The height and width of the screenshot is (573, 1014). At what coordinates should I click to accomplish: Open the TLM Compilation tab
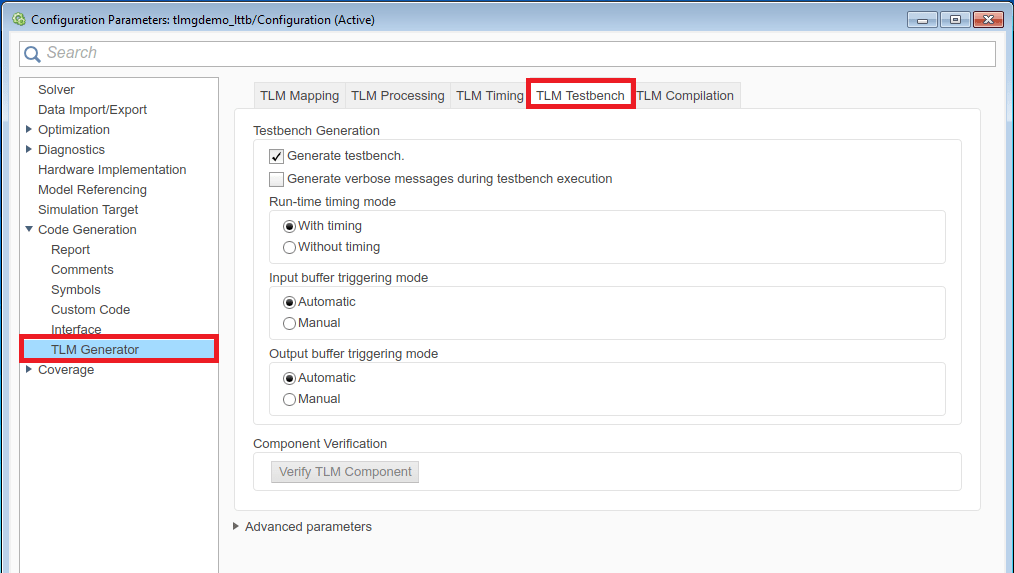coord(685,96)
